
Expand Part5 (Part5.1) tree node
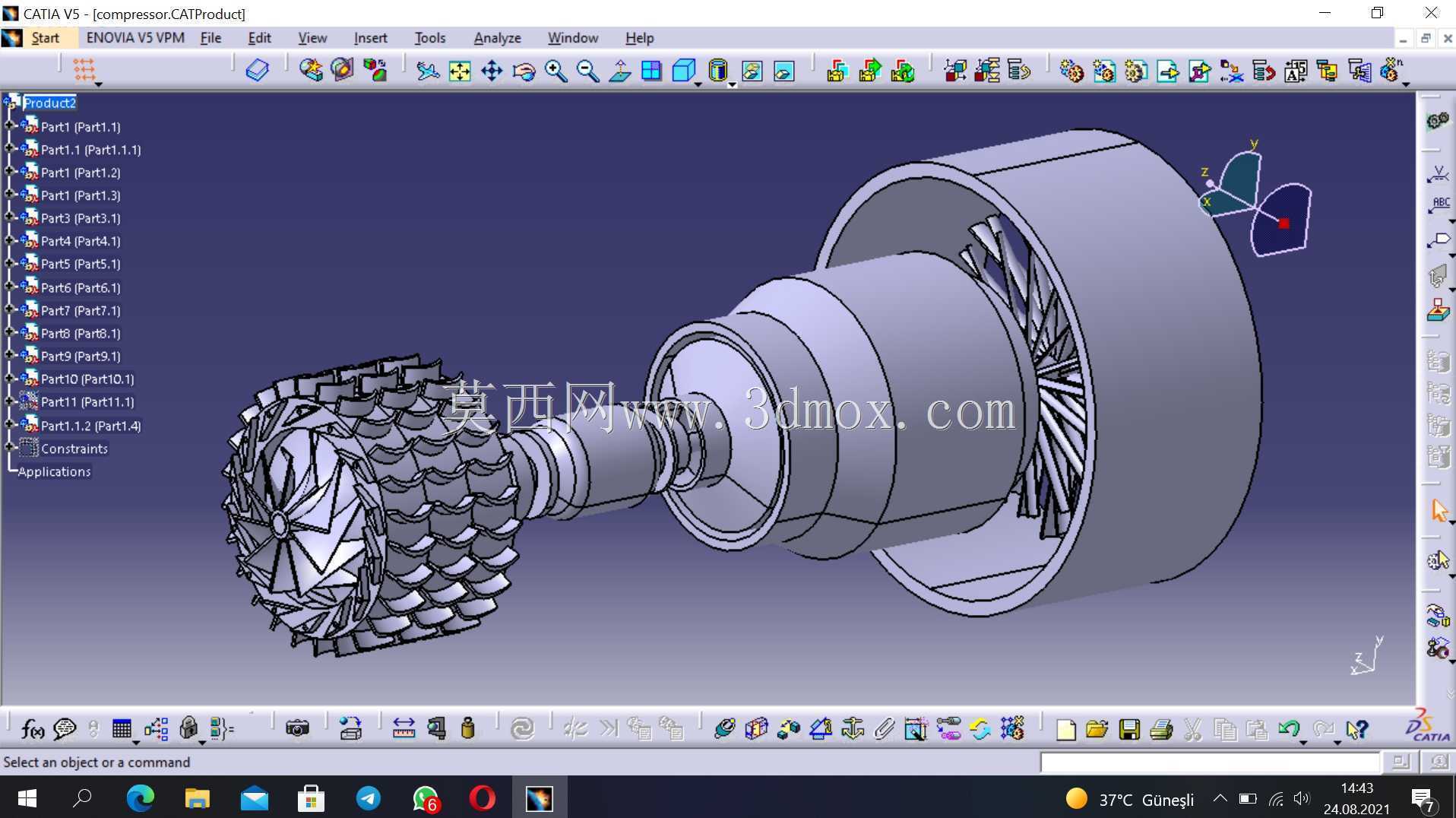(9, 263)
